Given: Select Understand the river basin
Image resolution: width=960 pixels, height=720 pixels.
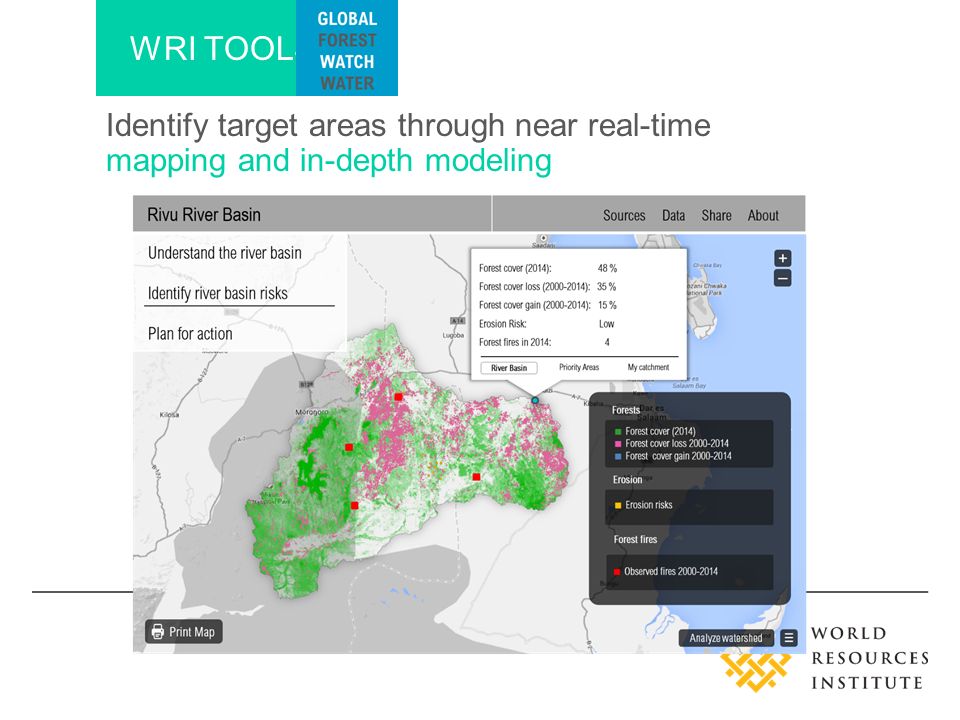Looking at the screenshot, I should (225, 253).
